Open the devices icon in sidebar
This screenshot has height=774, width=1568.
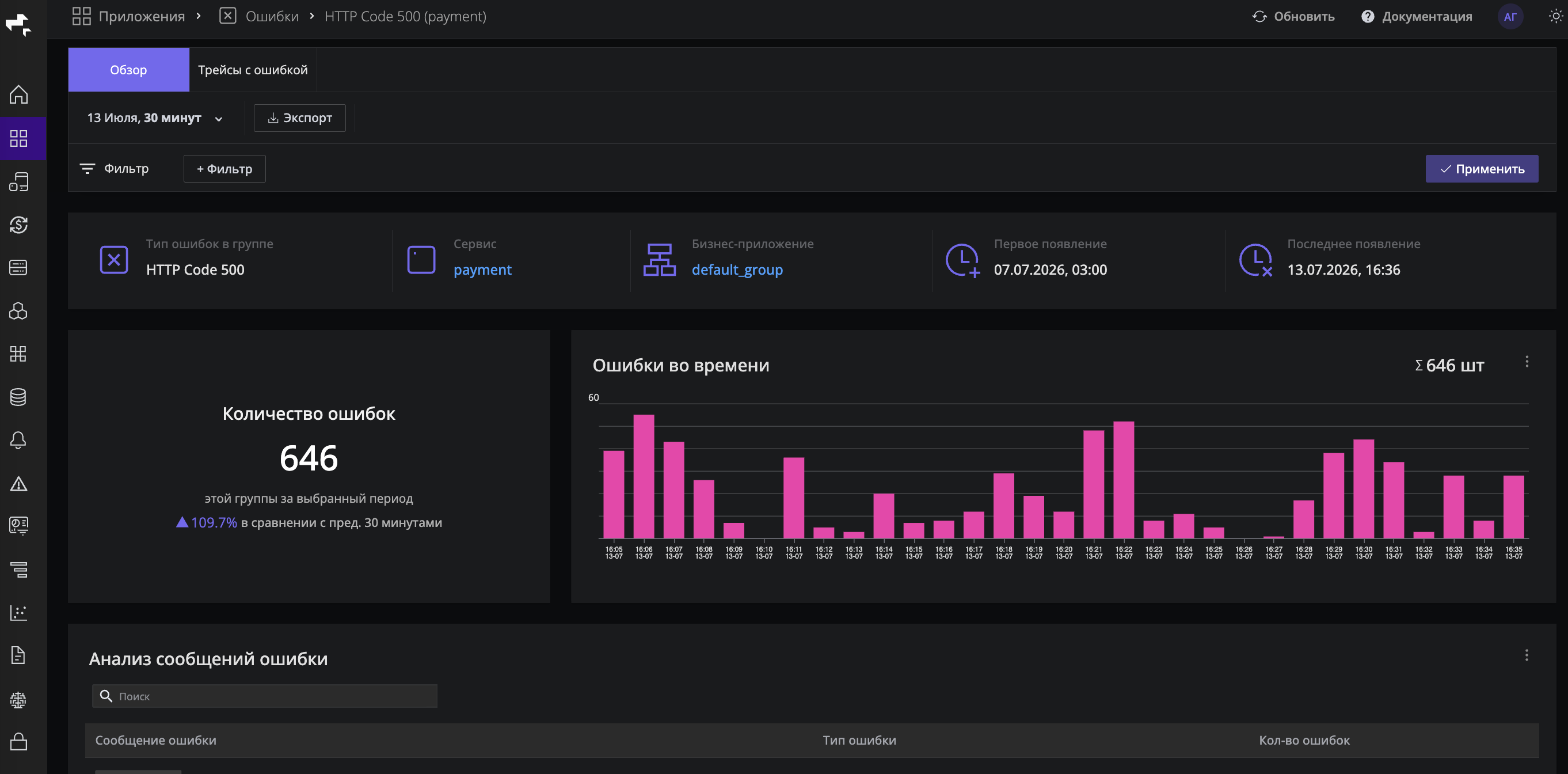[x=18, y=181]
